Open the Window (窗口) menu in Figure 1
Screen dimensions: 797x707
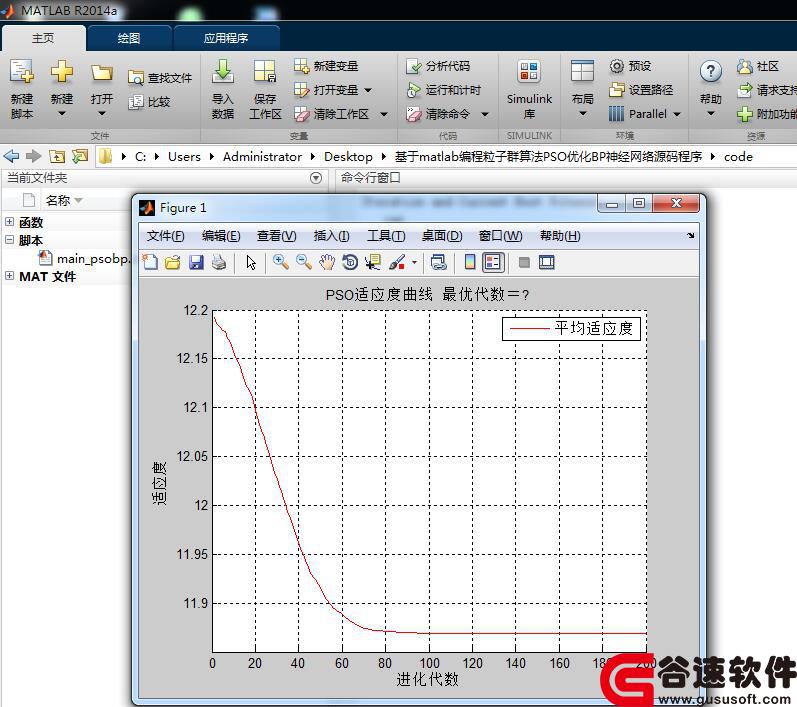pyautogui.click(x=500, y=236)
